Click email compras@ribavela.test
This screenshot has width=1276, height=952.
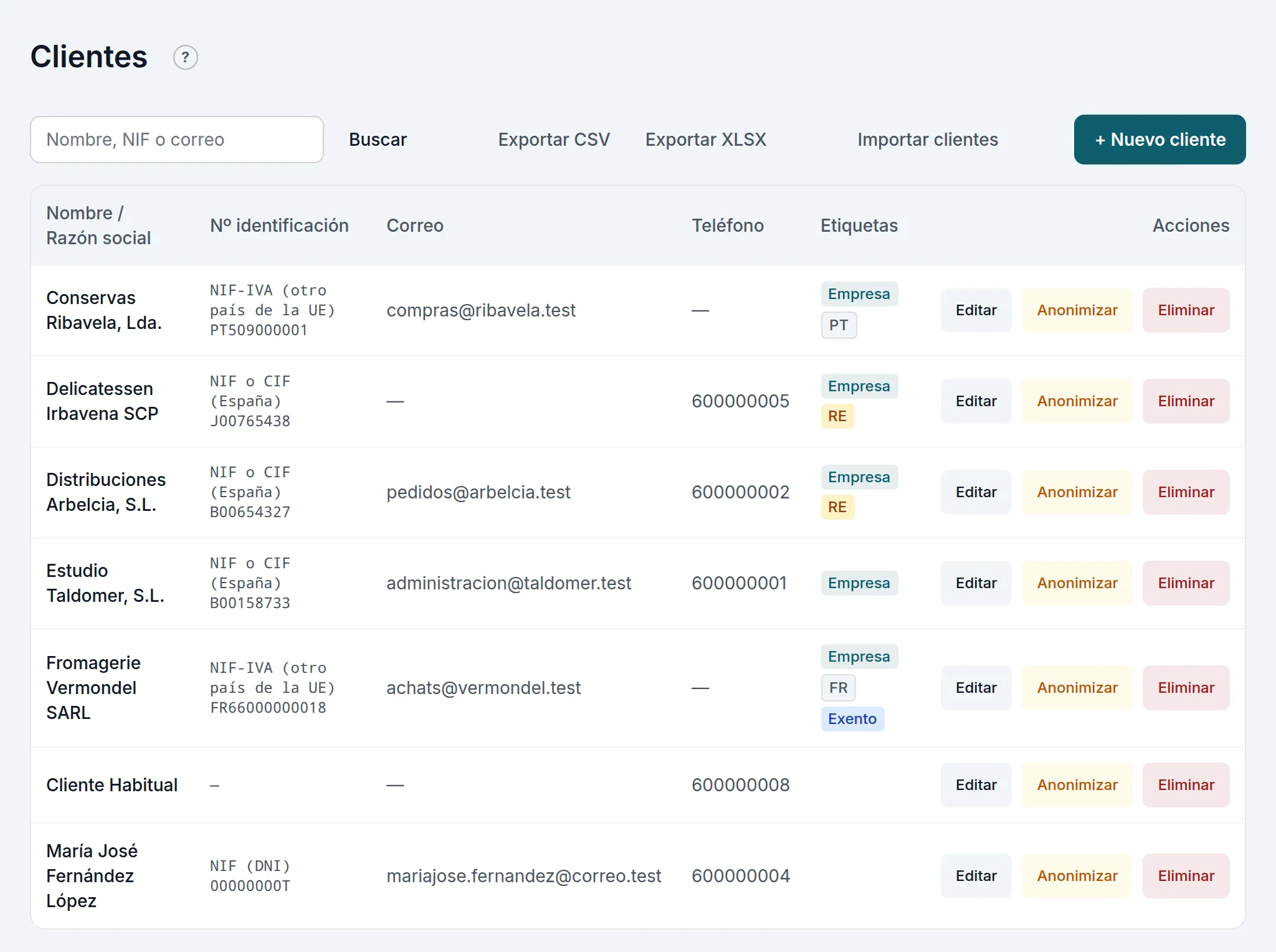pos(481,310)
